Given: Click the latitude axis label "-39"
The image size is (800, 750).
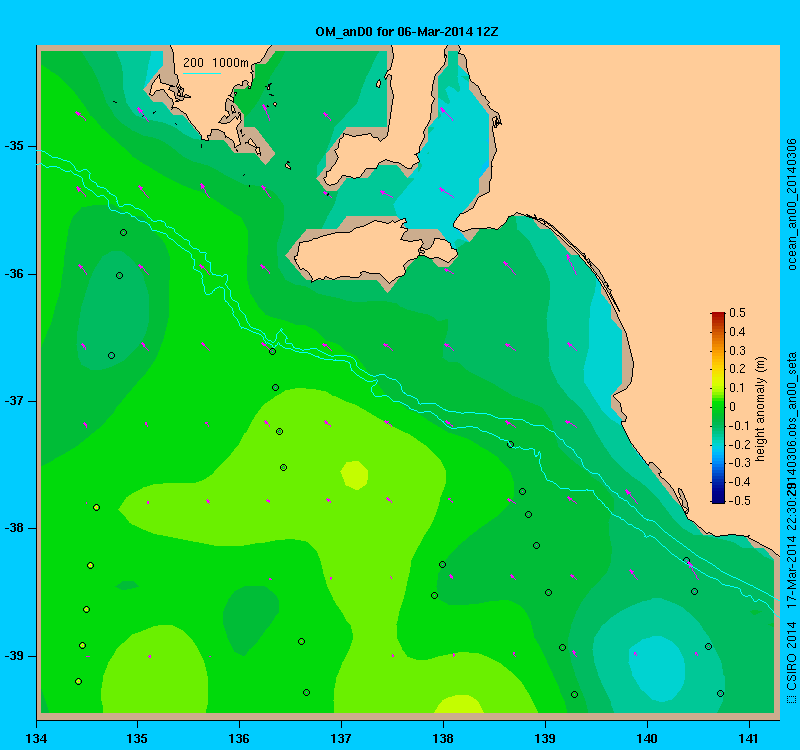Looking at the screenshot, I should click(14, 656).
